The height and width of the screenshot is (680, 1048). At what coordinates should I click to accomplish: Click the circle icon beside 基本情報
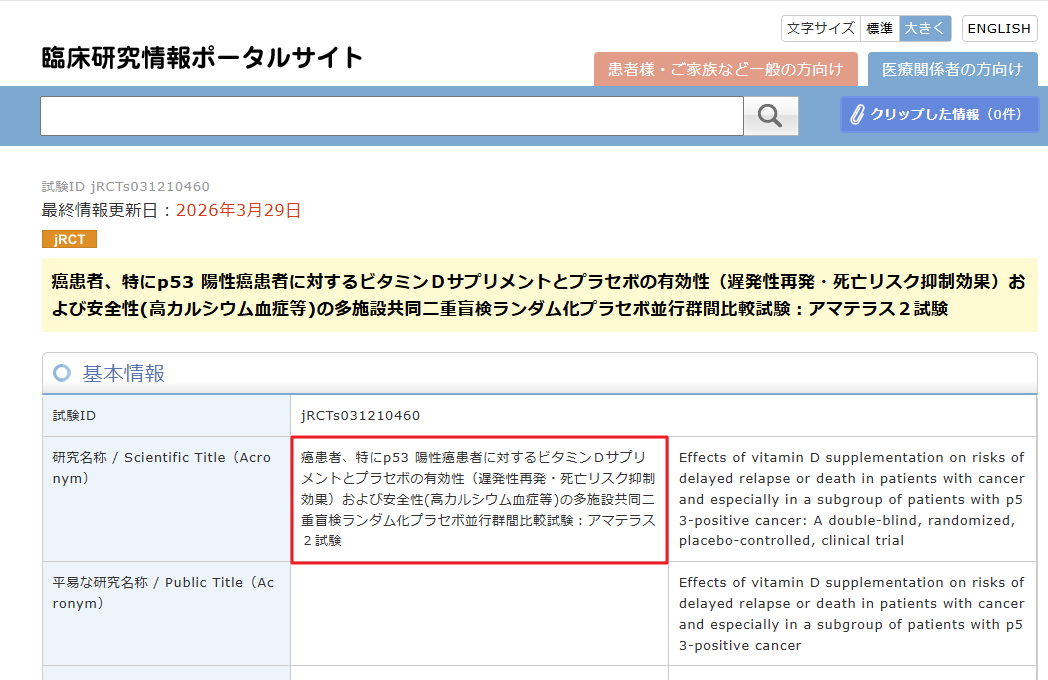(62, 373)
